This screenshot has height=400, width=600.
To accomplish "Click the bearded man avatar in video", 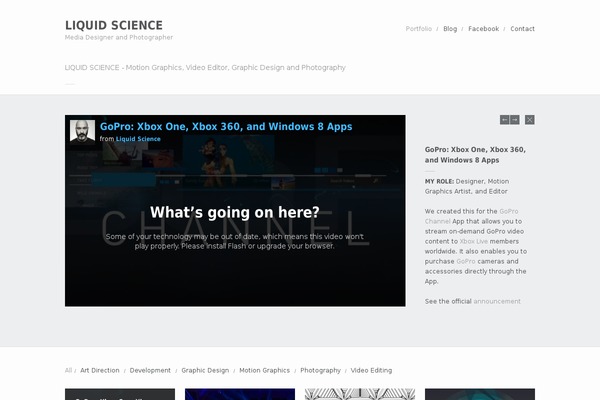I will pyautogui.click(x=82, y=132).
